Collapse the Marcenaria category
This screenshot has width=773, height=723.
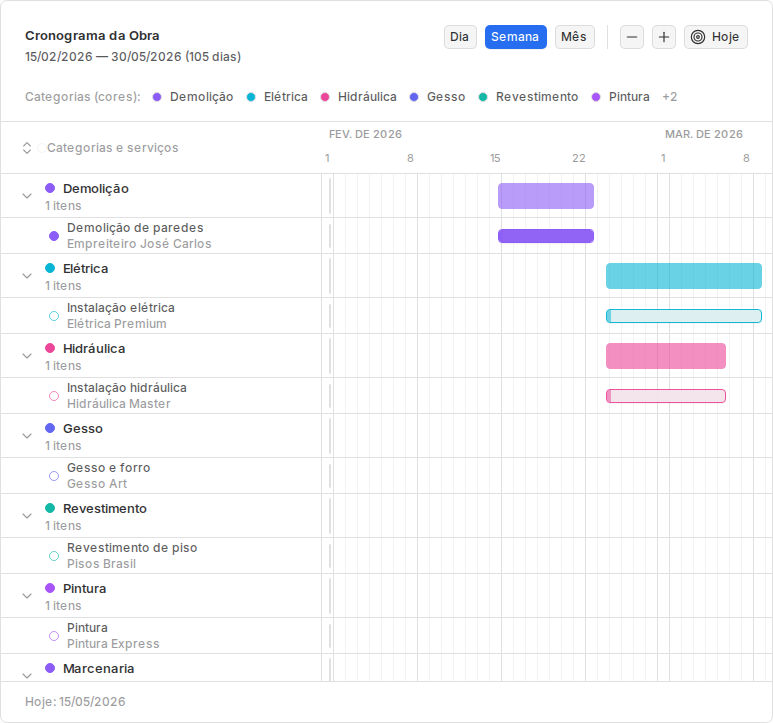click(27, 676)
